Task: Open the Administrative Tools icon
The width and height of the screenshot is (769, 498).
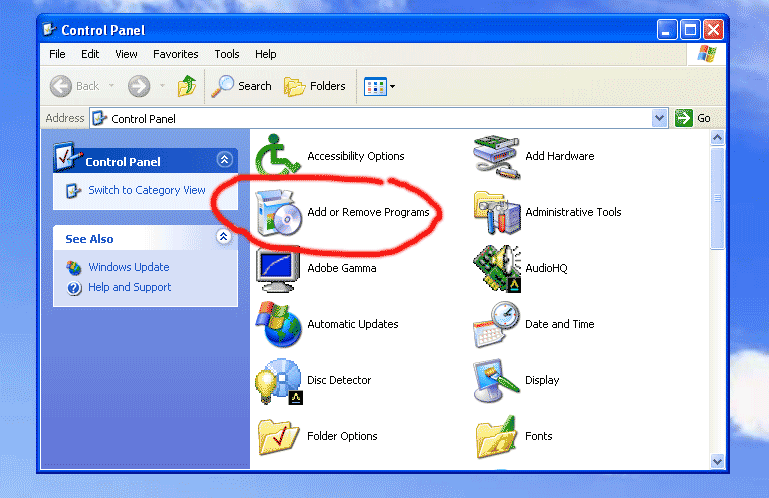Action: [497, 213]
